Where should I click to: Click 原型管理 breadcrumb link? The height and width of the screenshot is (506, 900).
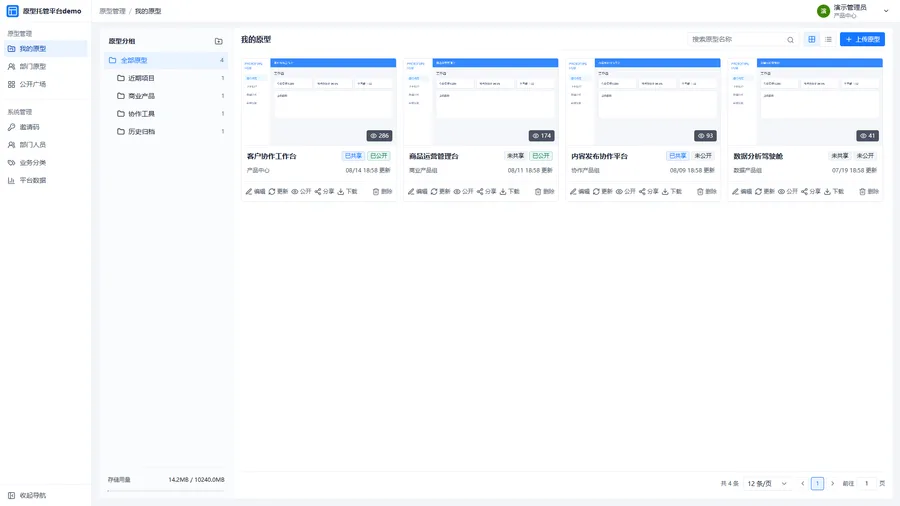[x=112, y=11]
